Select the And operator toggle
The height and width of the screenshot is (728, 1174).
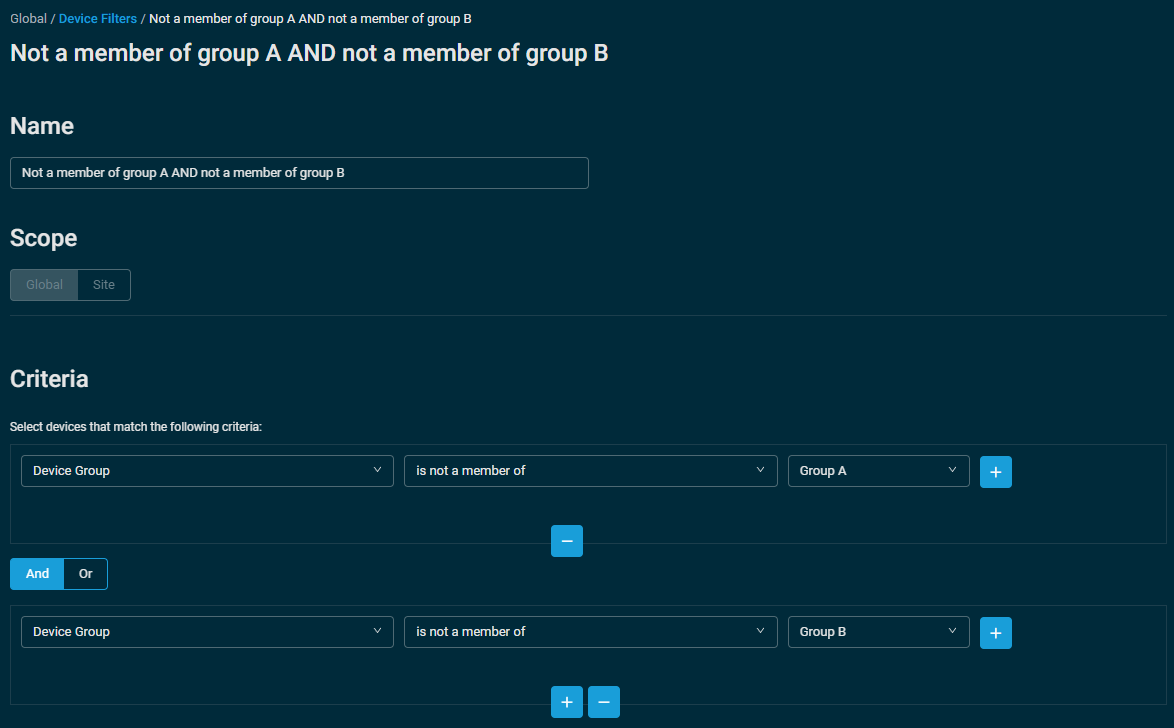click(37, 574)
